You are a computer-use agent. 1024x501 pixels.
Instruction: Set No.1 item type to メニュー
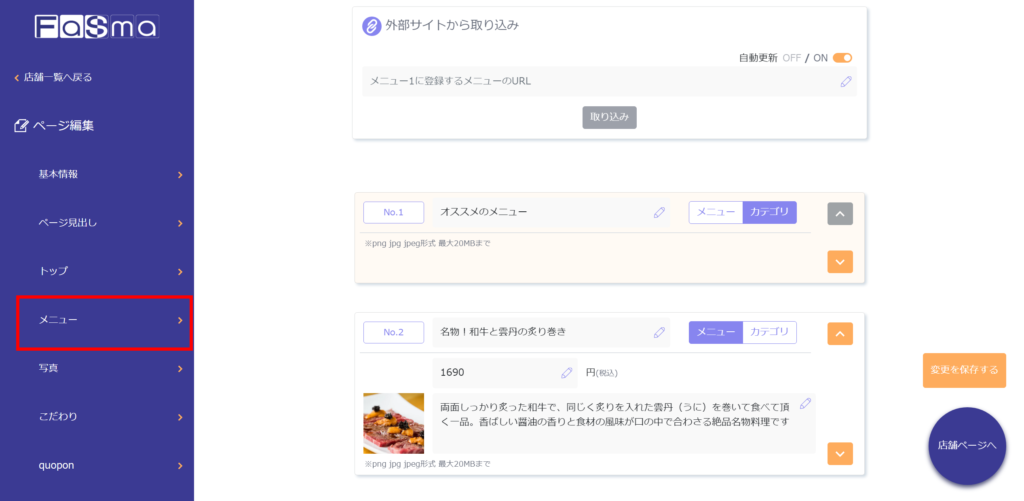pos(715,212)
